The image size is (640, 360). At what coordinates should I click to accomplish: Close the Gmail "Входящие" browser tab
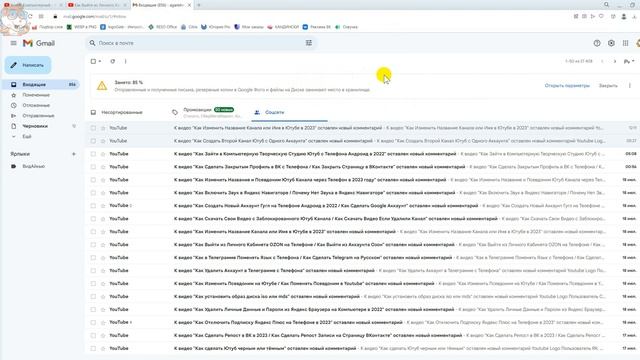(x=189, y=5)
